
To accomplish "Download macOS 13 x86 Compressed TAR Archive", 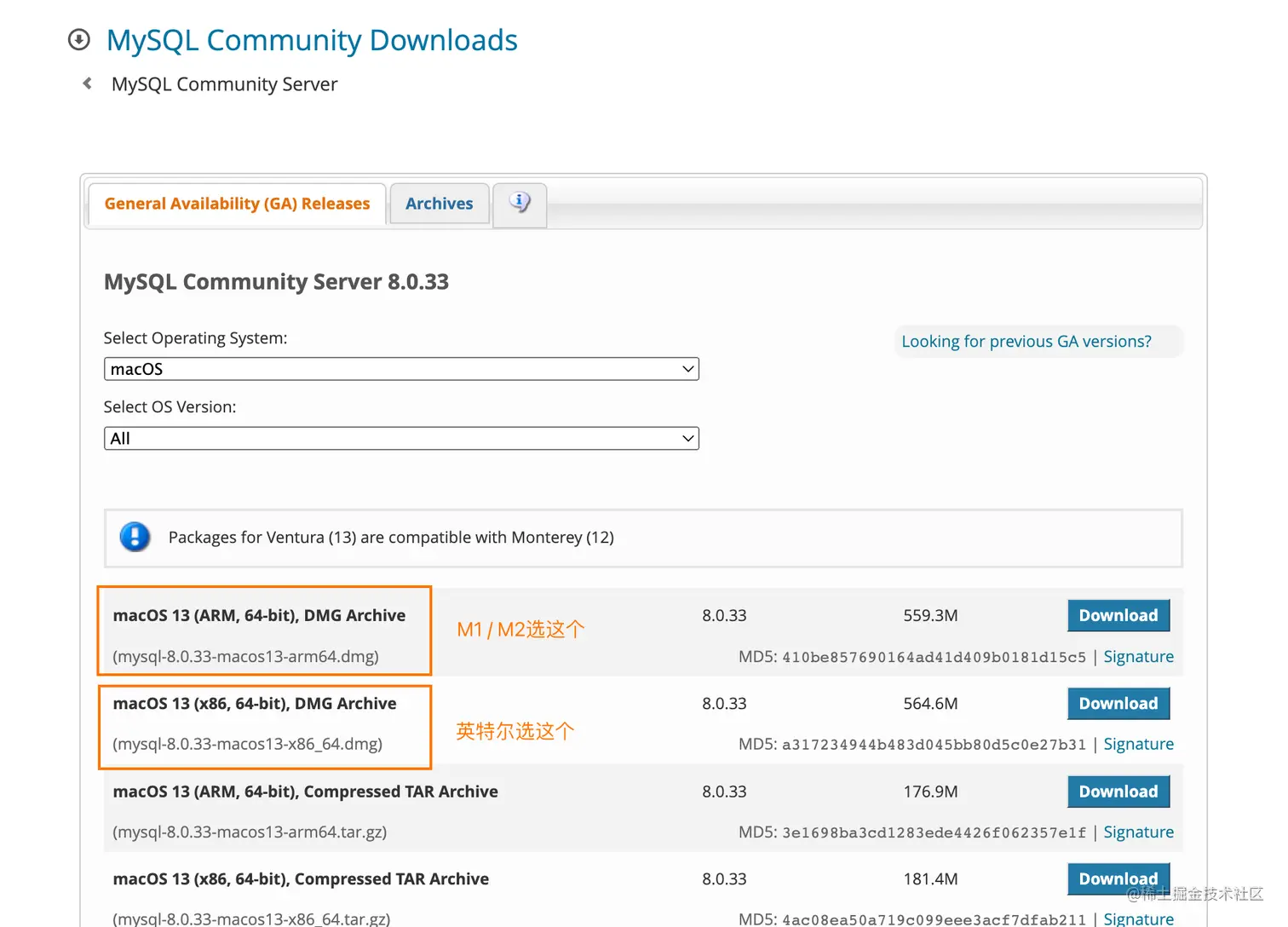I will pyautogui.click(x=1118, y=878).
